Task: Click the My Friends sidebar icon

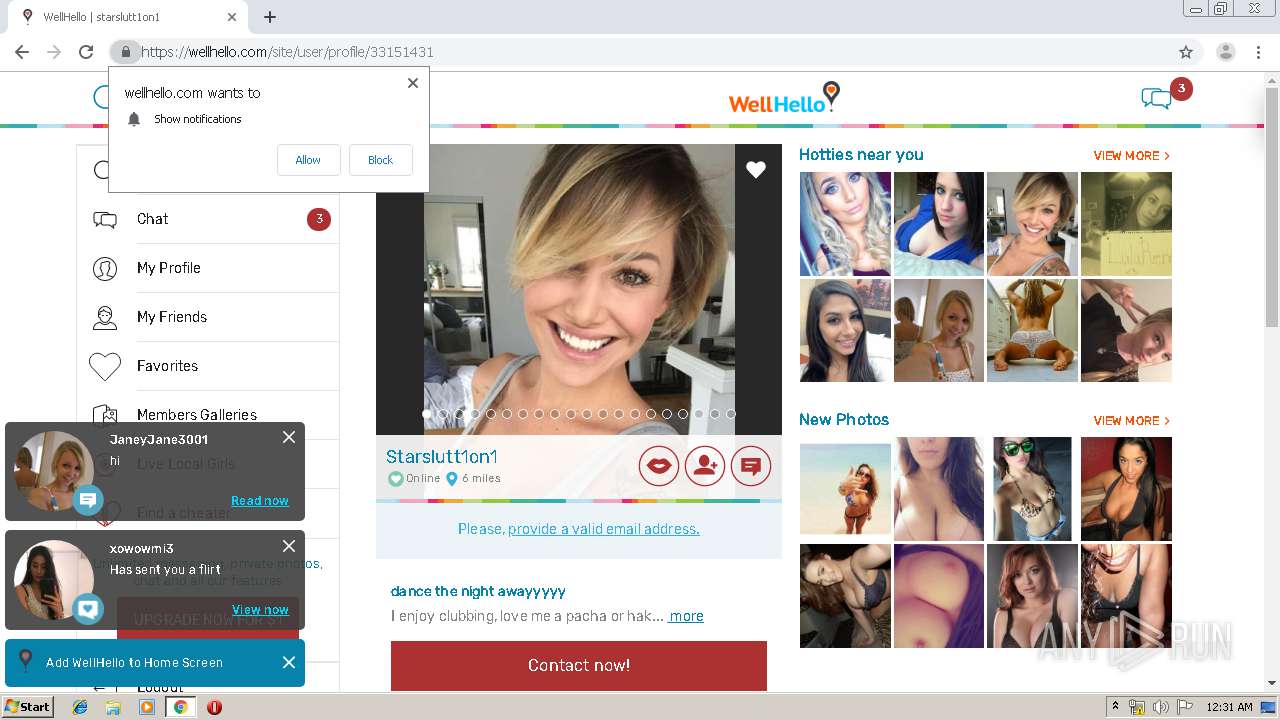Action: tap(105, 317)
